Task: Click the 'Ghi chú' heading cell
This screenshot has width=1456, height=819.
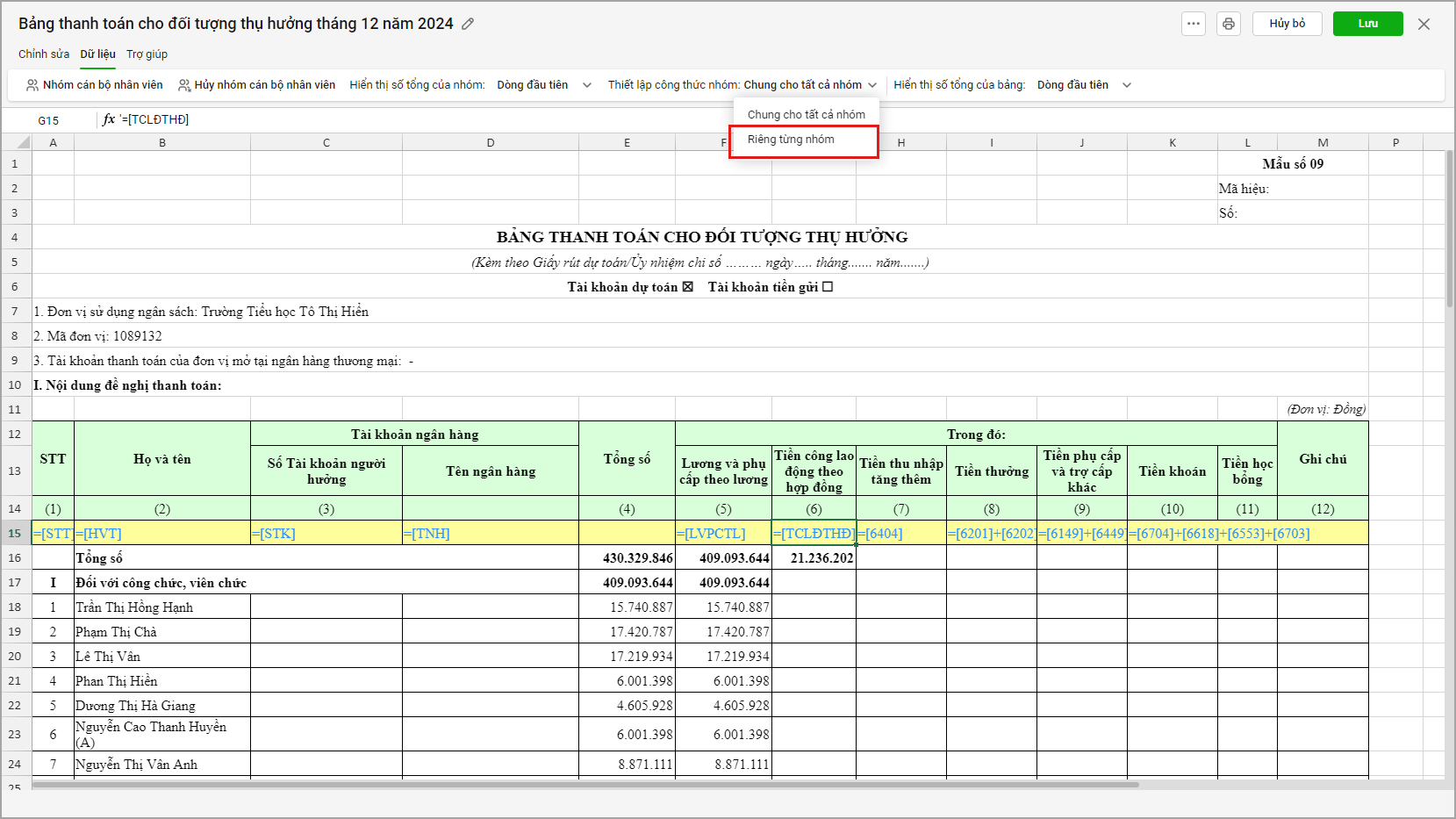Action: 1323,458
